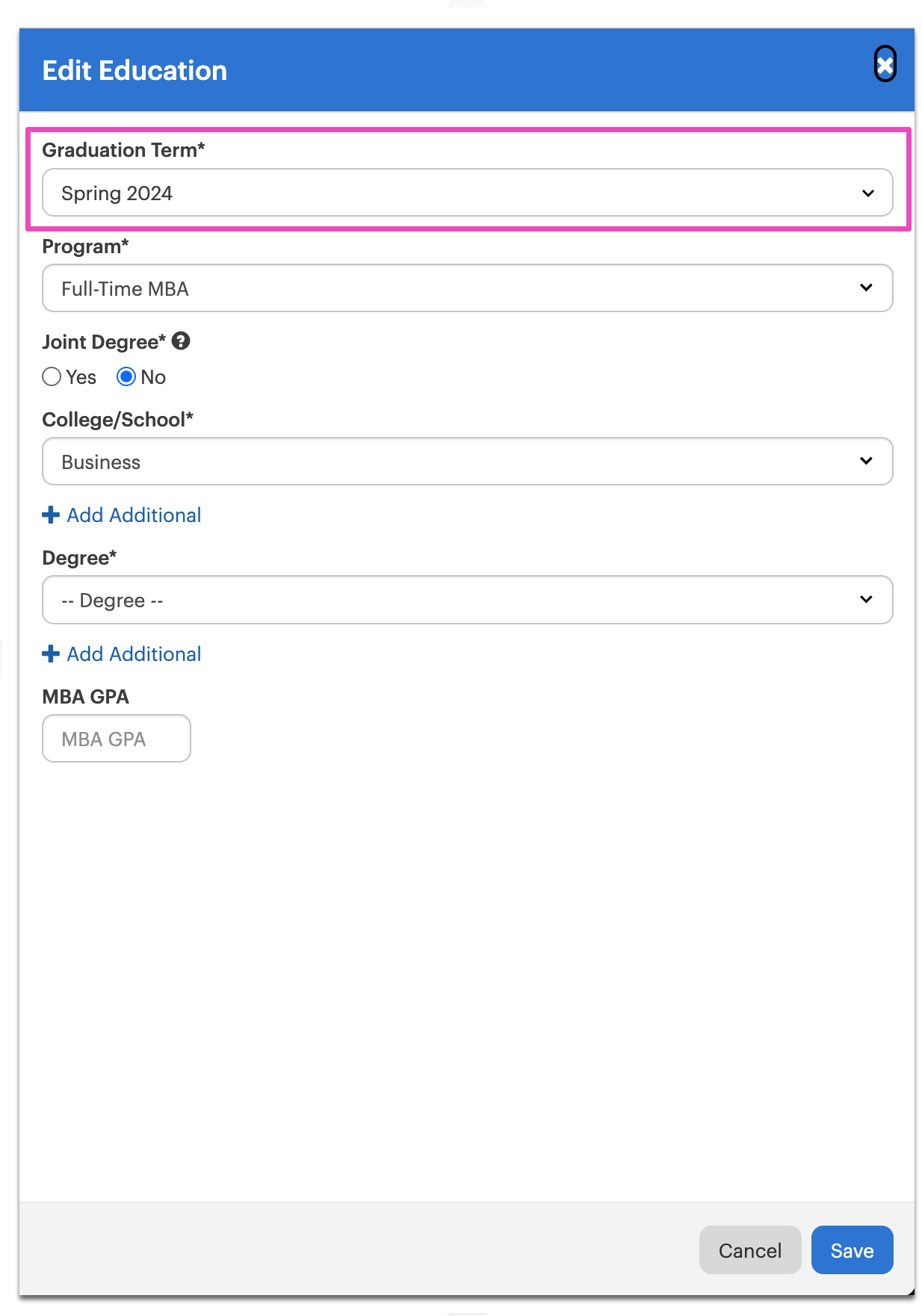This screenshot has height=1316, width=922.
Task: Open the -- Degree -- selection dropdown
Action: point(468,600)
